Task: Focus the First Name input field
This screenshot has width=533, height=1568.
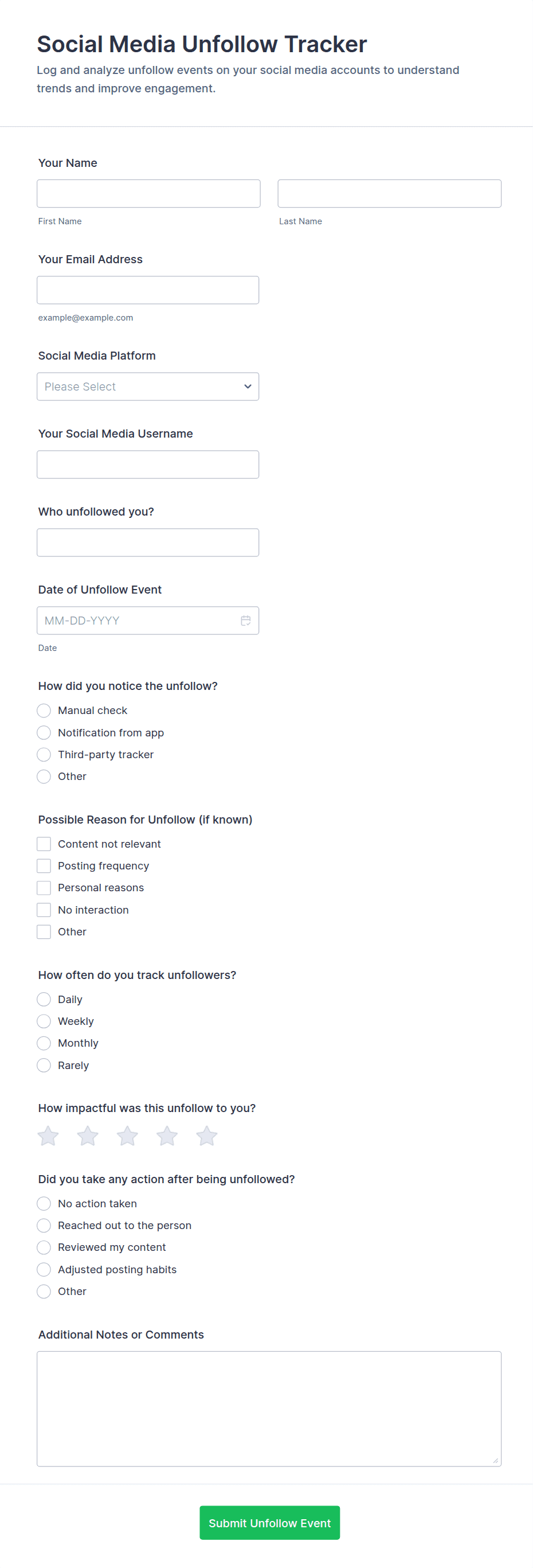Action: (x=148, y=194)
